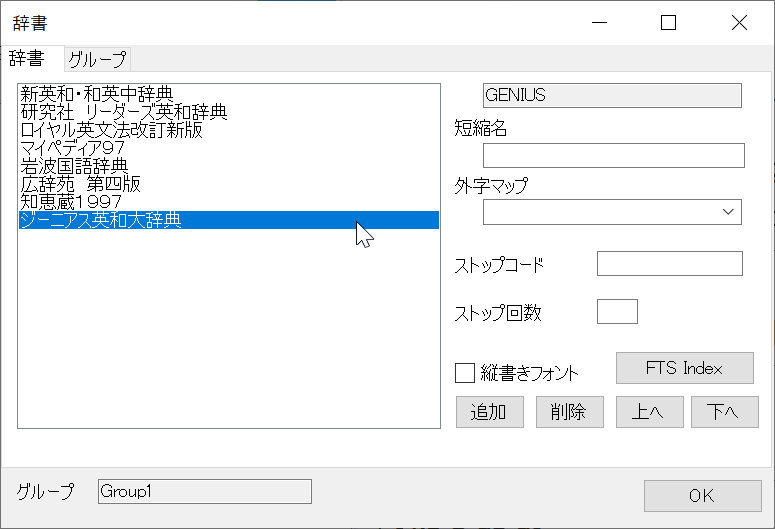Select ロイヤル英文法改訂新版 entry

click(x=229, y=130)
